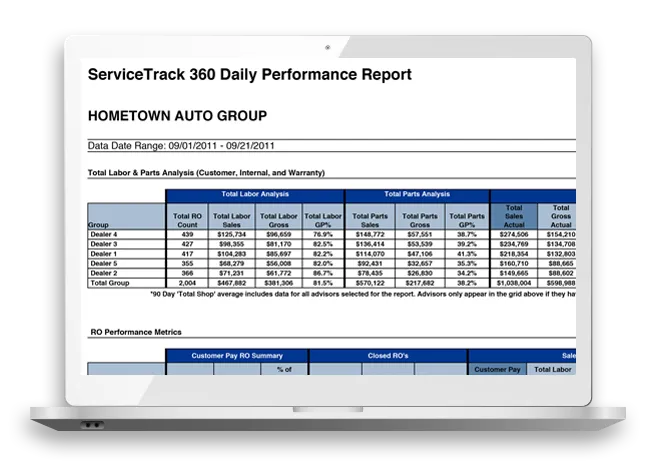Click the 90 Day Total Shop footnote

pyautogui.click(x=363, y=294)
